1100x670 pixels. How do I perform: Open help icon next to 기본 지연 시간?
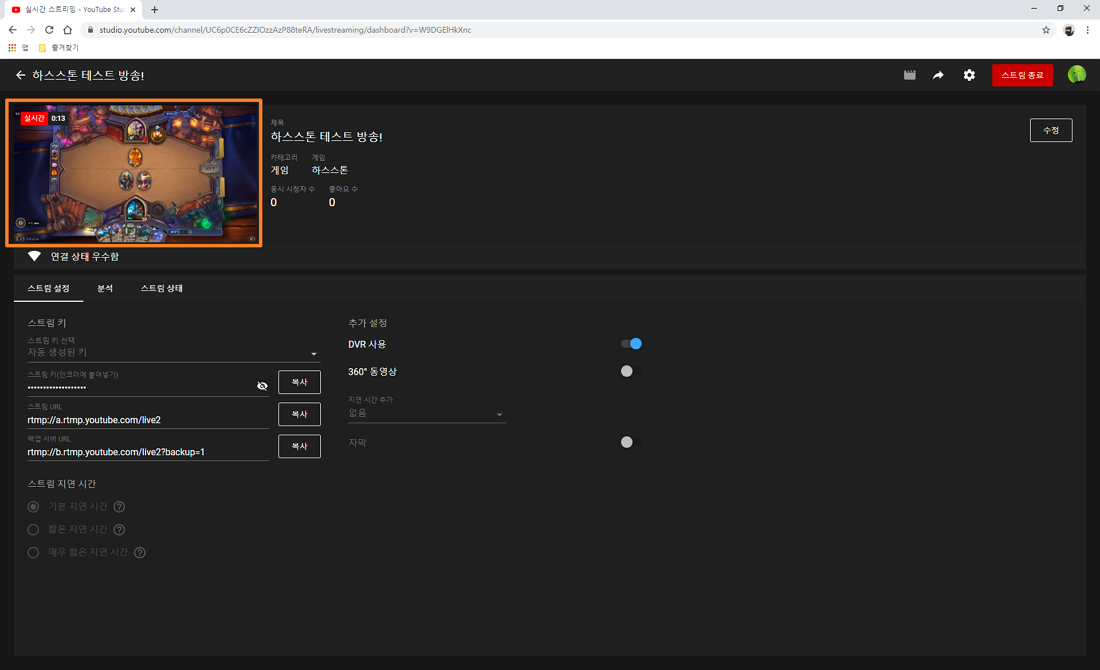(x=119, y=507)
